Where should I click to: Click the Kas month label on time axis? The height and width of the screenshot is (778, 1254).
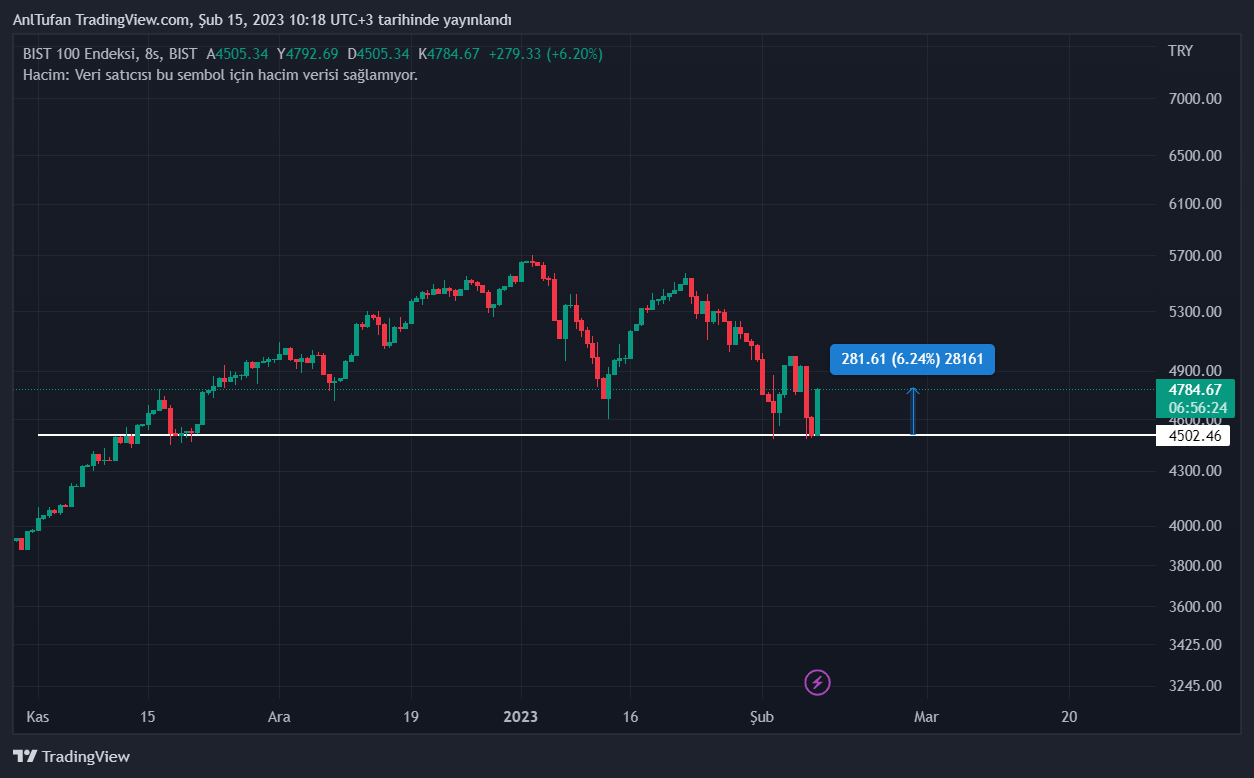37,716
